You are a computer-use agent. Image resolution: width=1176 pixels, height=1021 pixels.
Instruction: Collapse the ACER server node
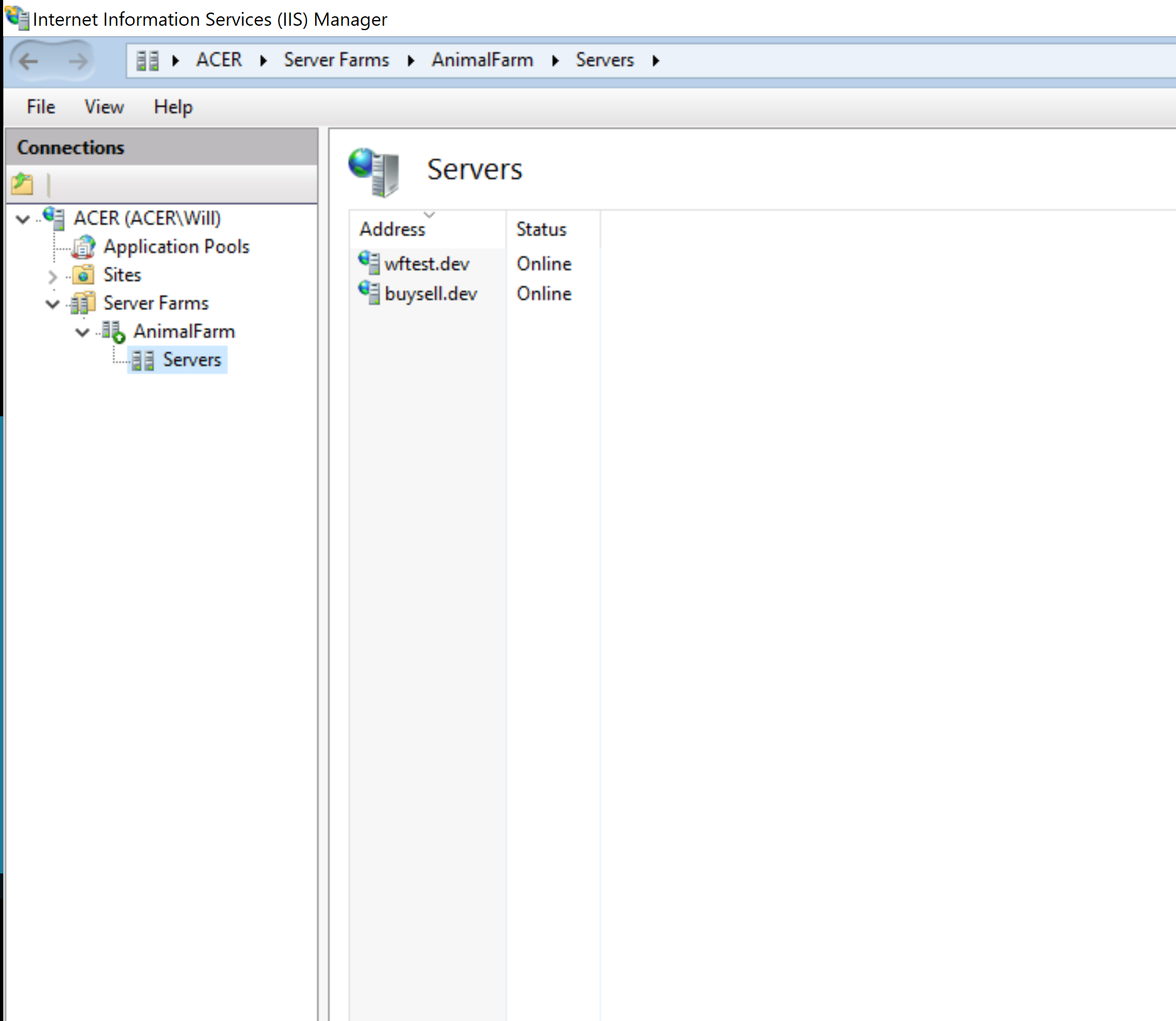(21, 219)
